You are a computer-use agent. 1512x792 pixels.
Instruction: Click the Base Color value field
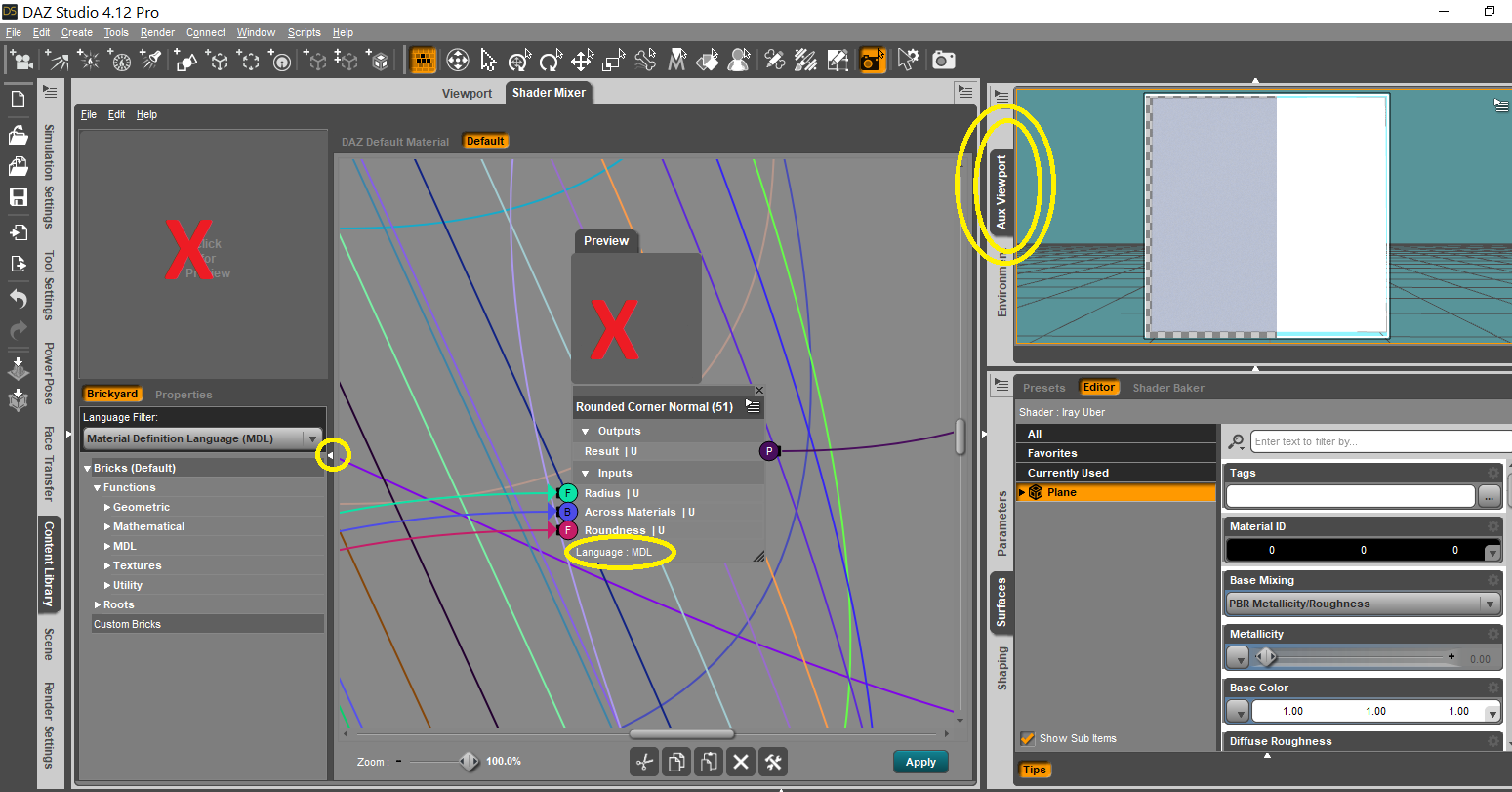[1375, 711]
